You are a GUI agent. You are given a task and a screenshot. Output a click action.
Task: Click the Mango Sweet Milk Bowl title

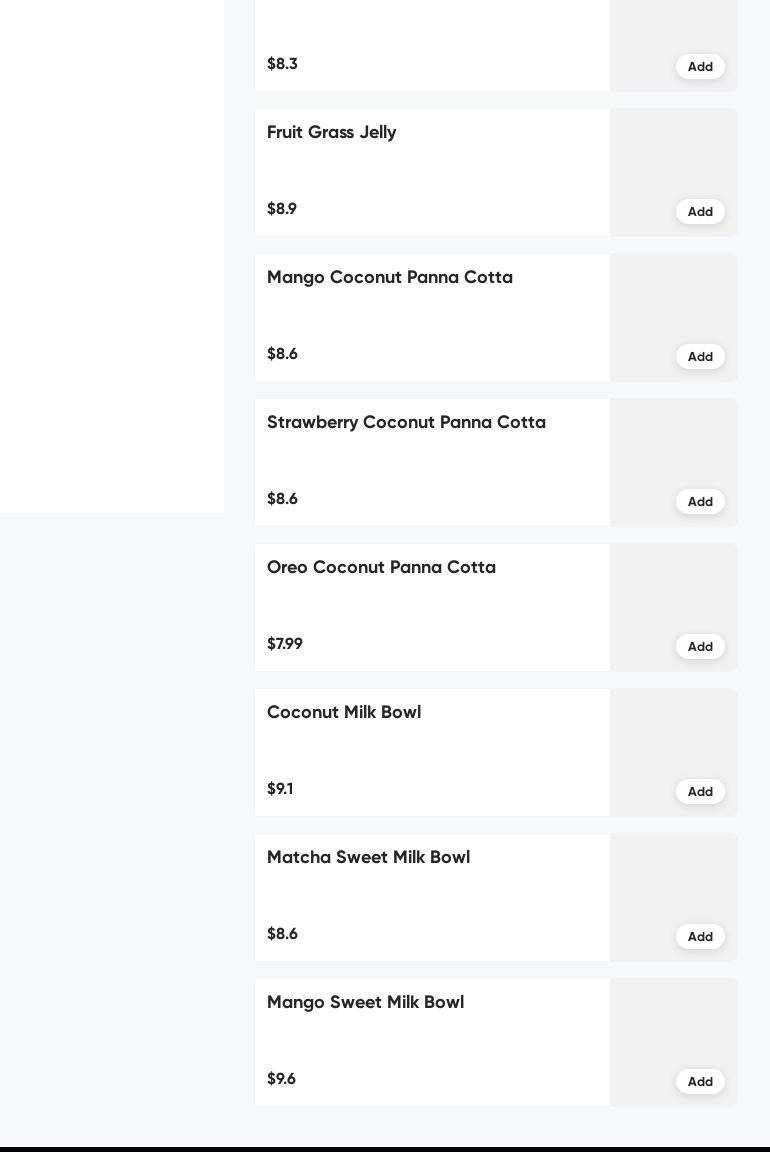365,1002
